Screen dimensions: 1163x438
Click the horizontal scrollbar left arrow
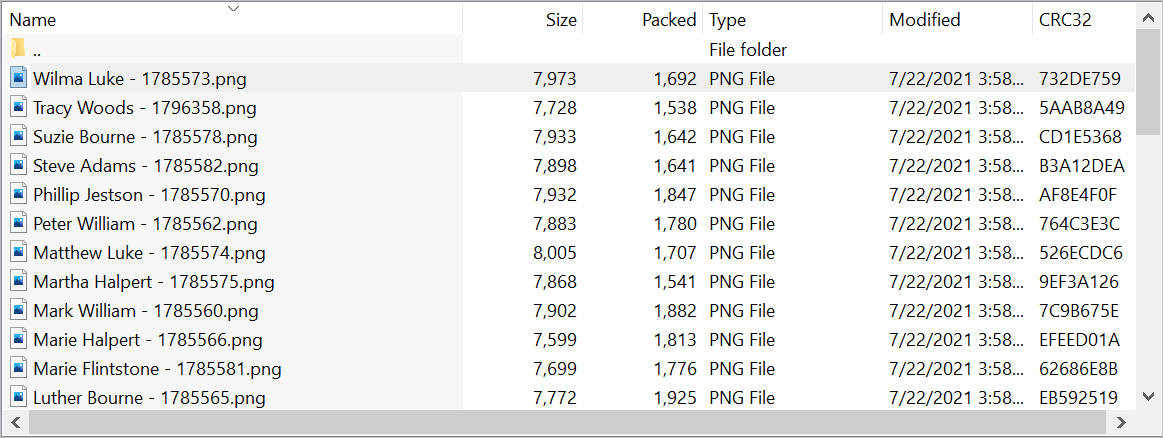coord(16,422)
